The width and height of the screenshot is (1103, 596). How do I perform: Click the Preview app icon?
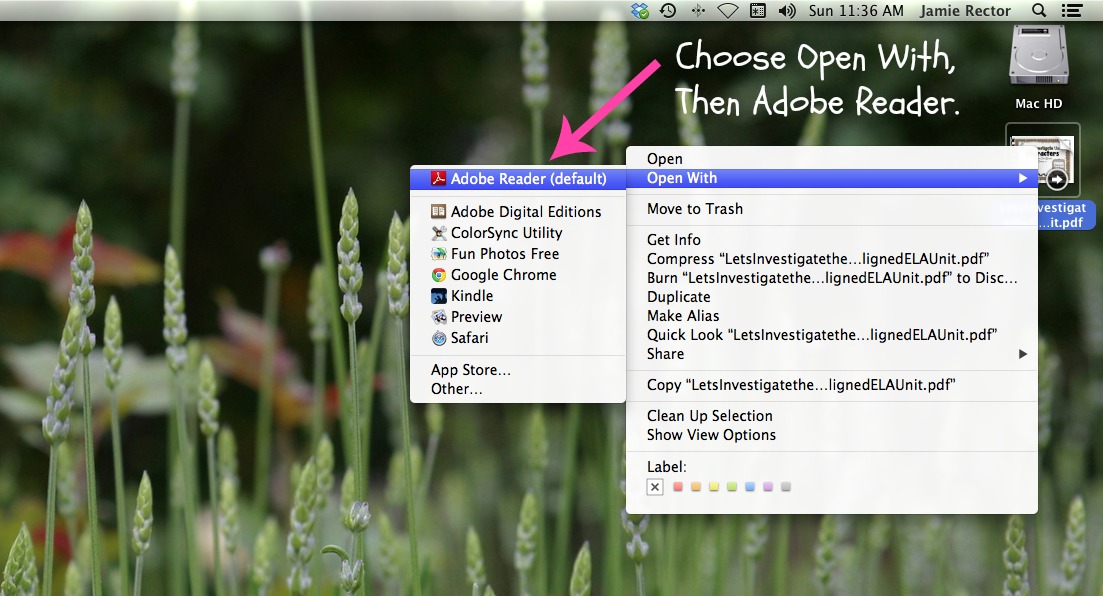pyautogui.click(x=439, y=317)
